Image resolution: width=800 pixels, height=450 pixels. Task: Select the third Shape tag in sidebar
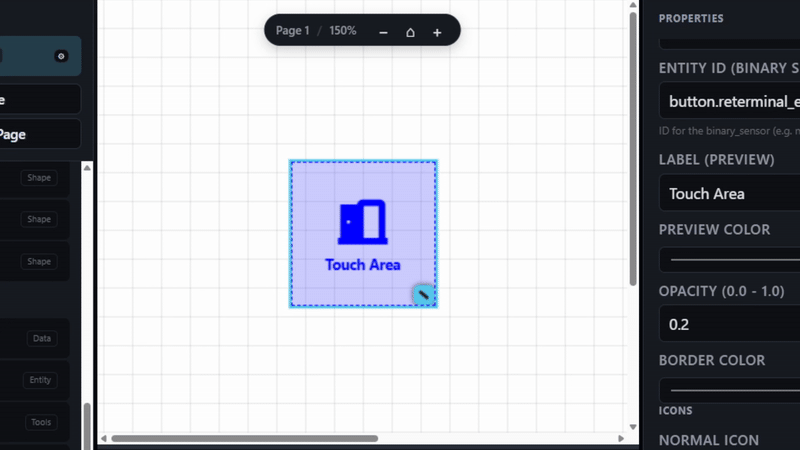click(39, 261)
